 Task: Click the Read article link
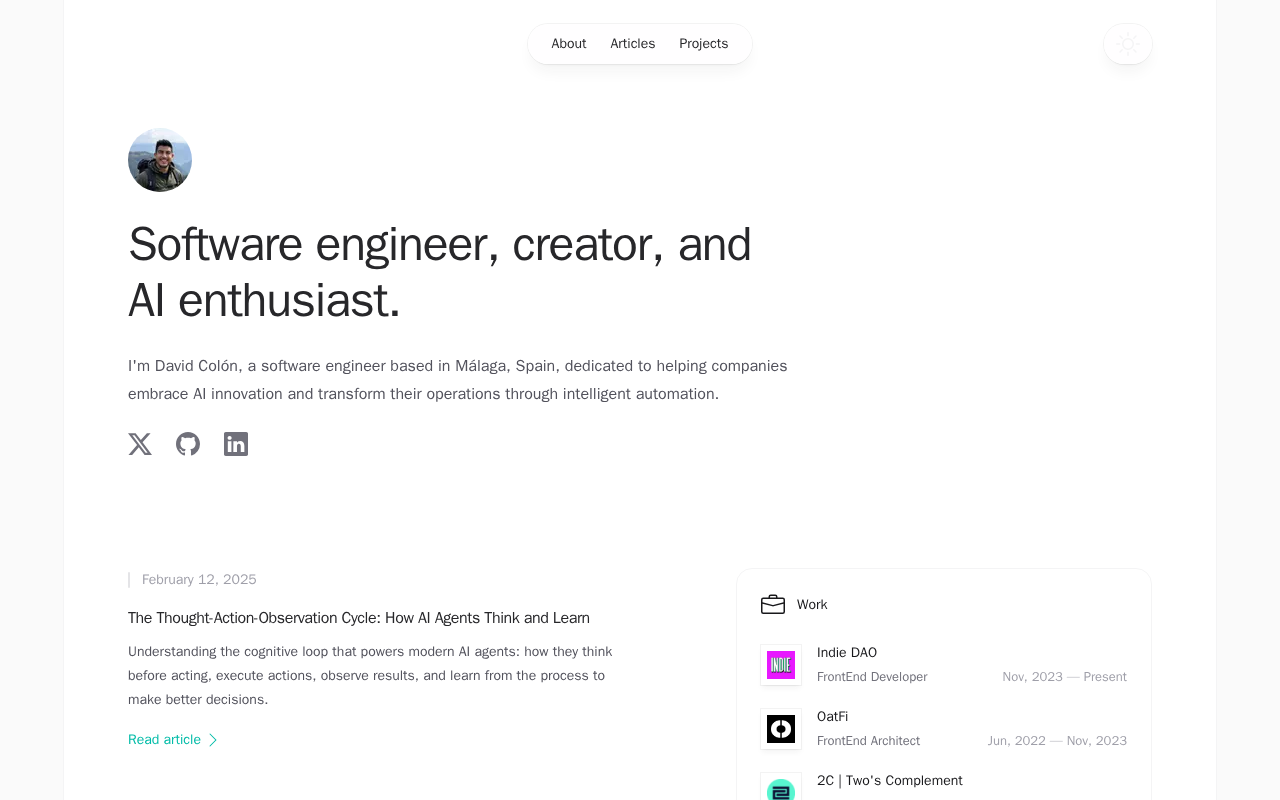click(165, 740)
